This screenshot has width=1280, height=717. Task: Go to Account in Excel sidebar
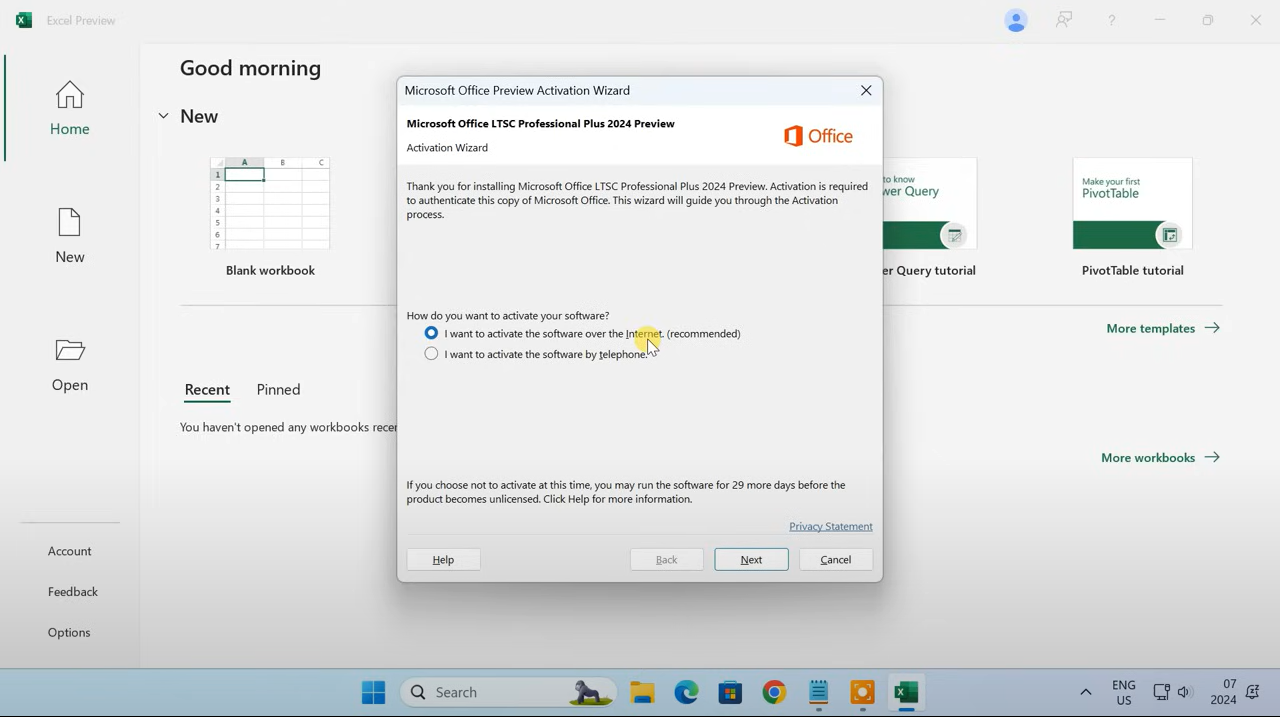pyautogui.click(x=70, y=551)
